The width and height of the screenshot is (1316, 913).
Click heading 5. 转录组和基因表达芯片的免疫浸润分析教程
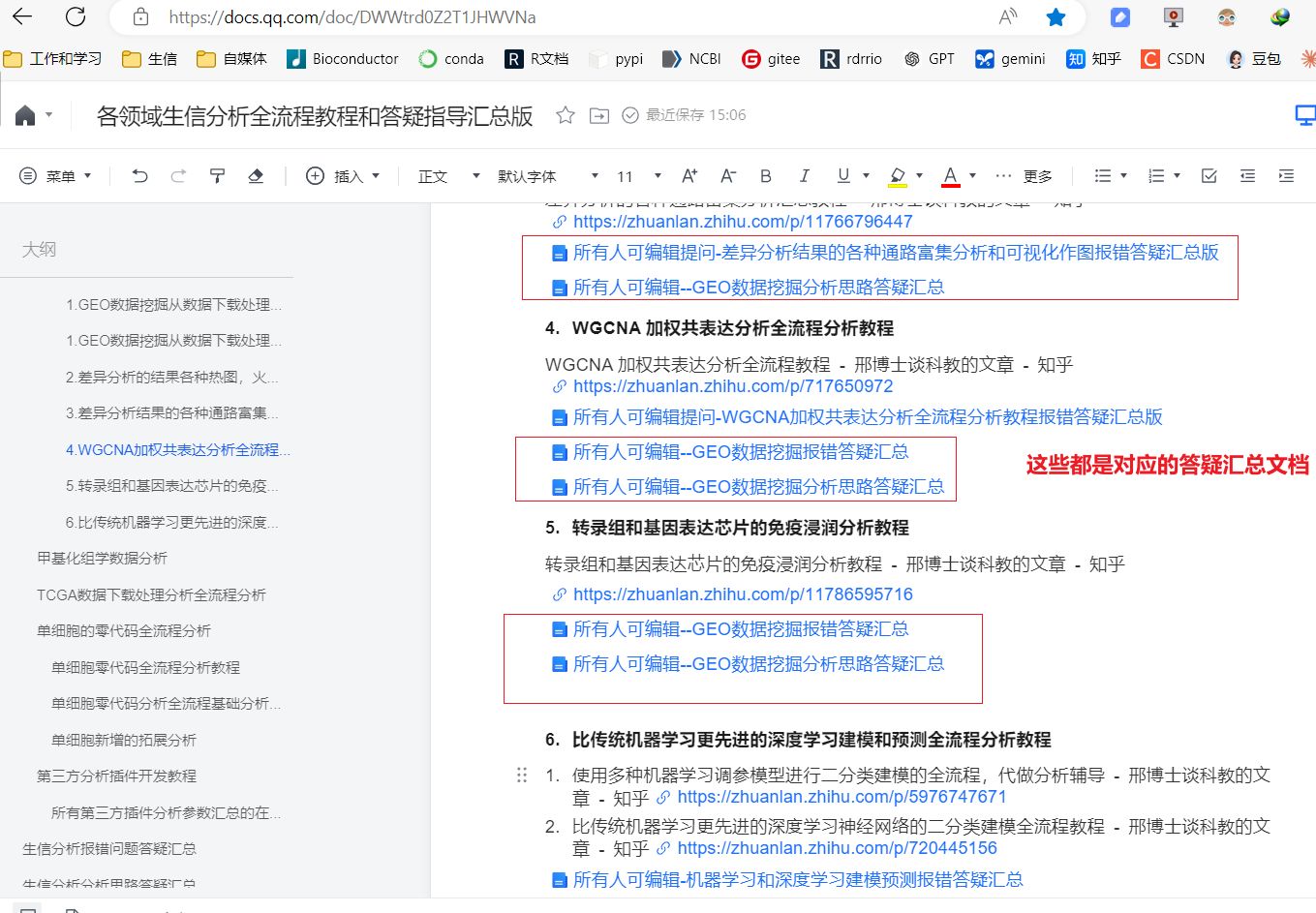[x=727, y=528]
